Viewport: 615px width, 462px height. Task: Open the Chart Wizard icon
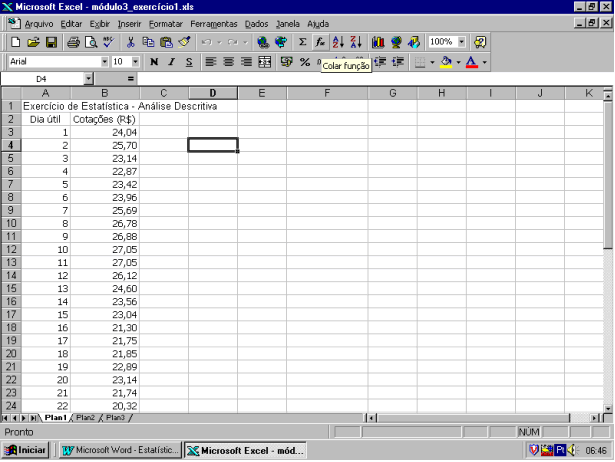click(378, 43)
